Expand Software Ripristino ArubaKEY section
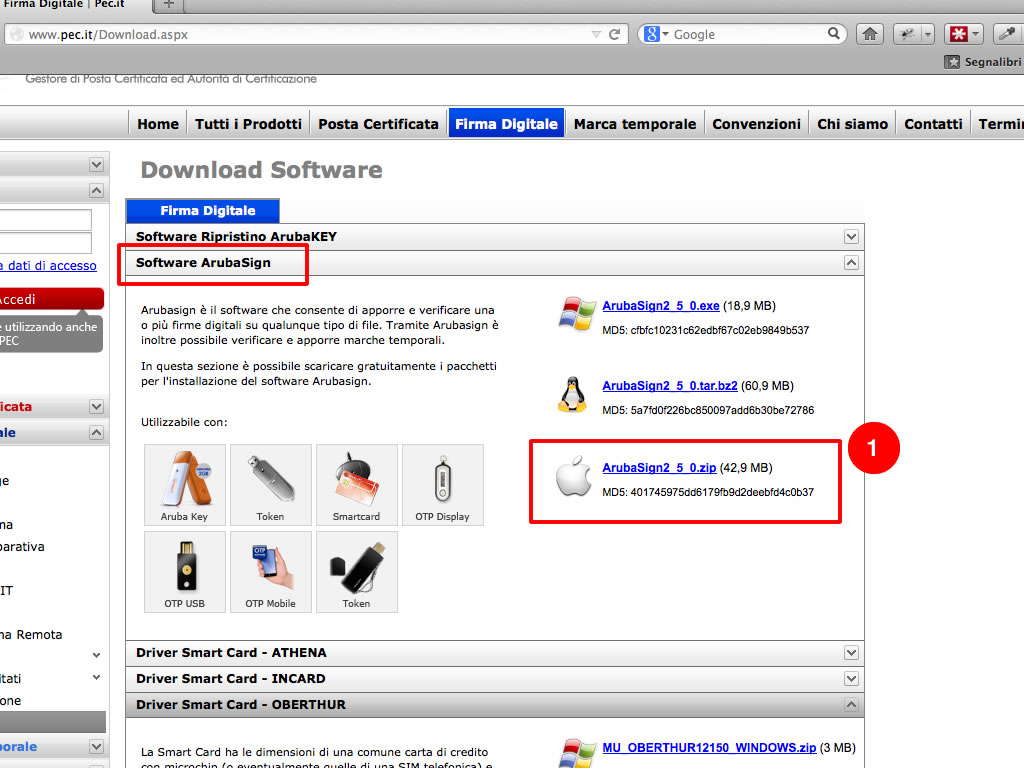This screenshot has height=768, width=1024. coord(851,237)
